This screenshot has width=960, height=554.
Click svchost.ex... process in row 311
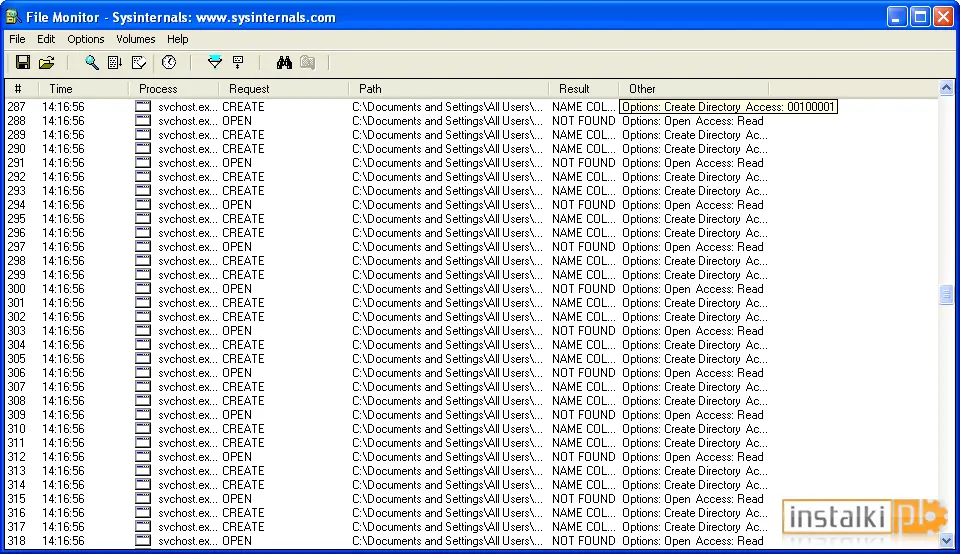tap(187, 443)
